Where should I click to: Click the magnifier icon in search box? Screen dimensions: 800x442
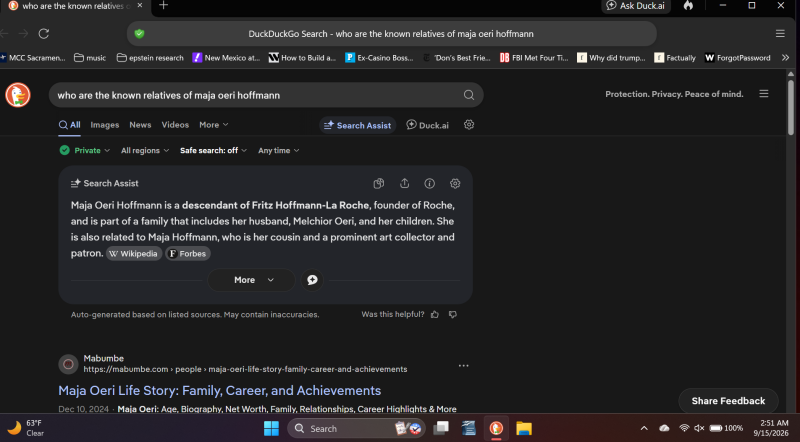click(x=469, y=95)
